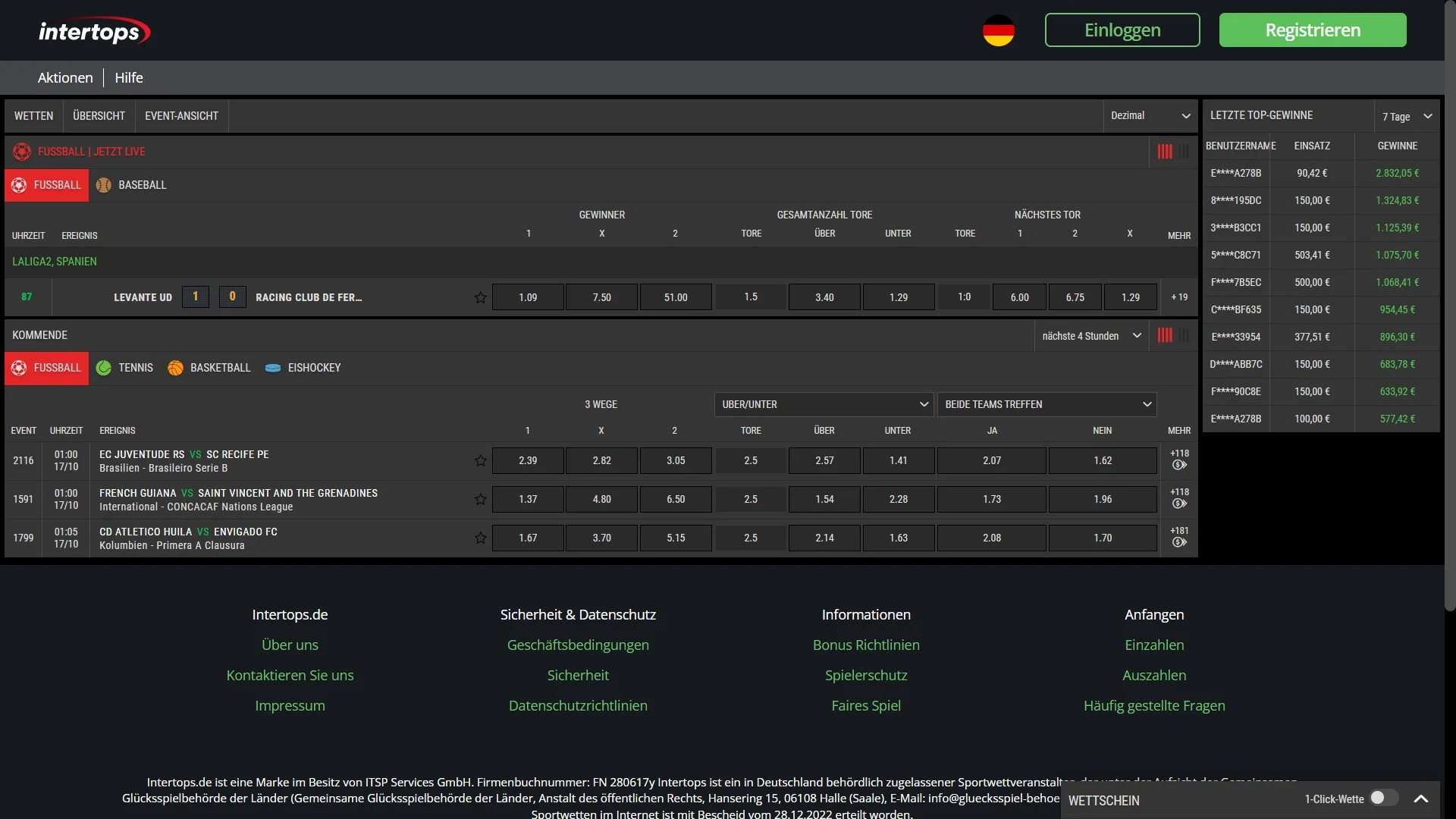Open the Übersicht tab

click(99, 116)
